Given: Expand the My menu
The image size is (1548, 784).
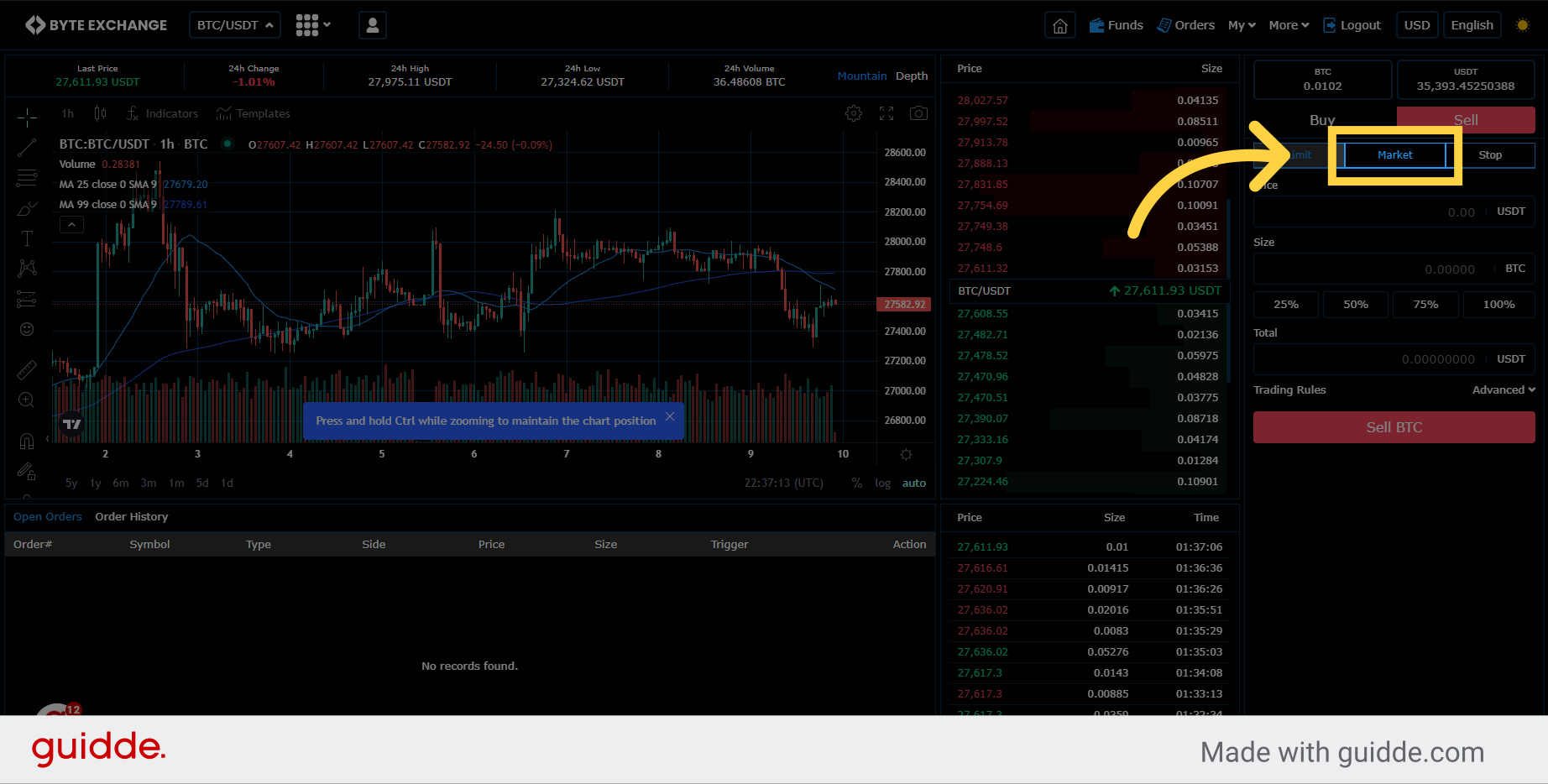Looking at the screenshot, I should 1242,25.
